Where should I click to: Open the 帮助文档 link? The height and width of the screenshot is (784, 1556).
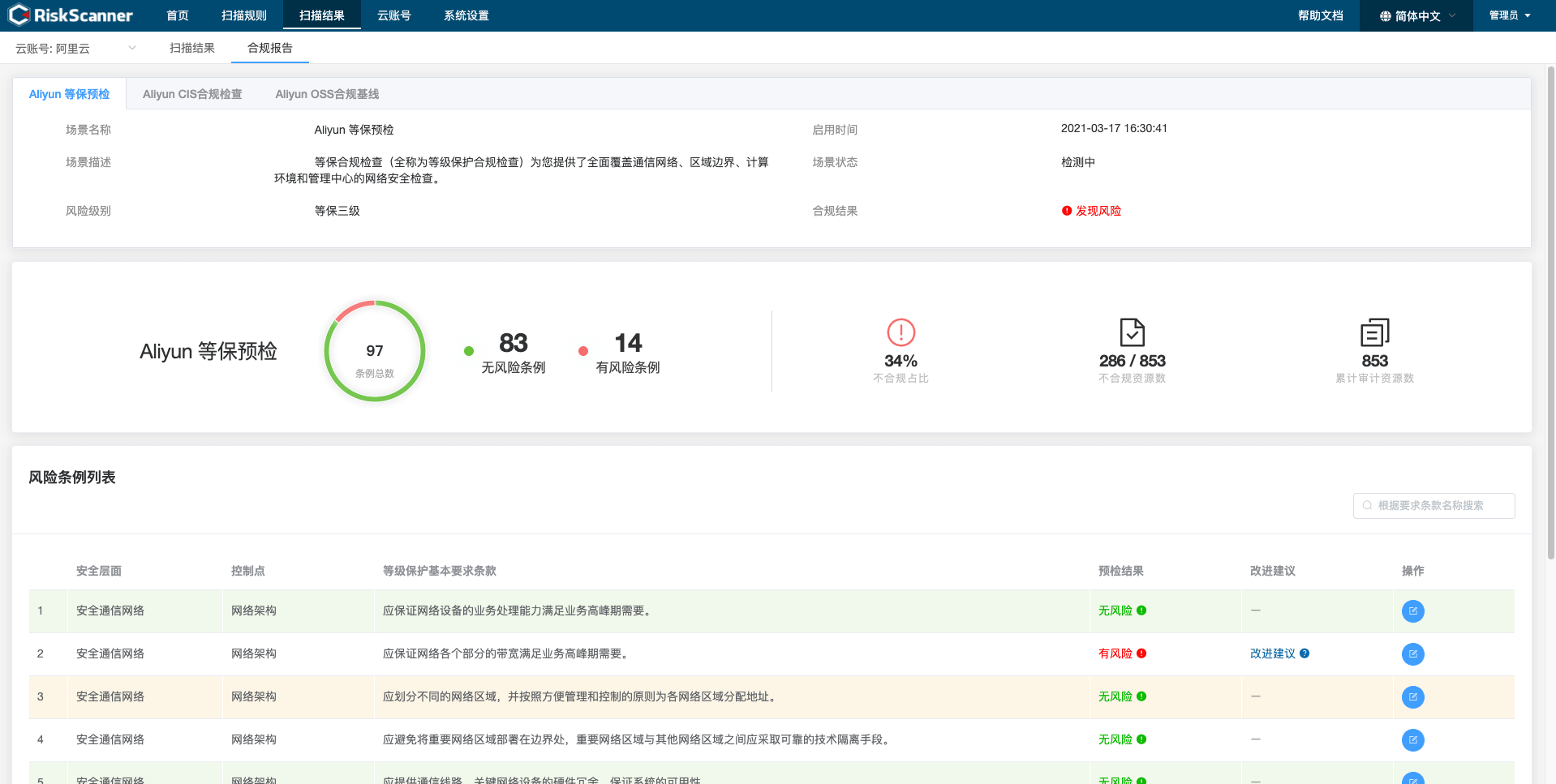(1320, 15)
